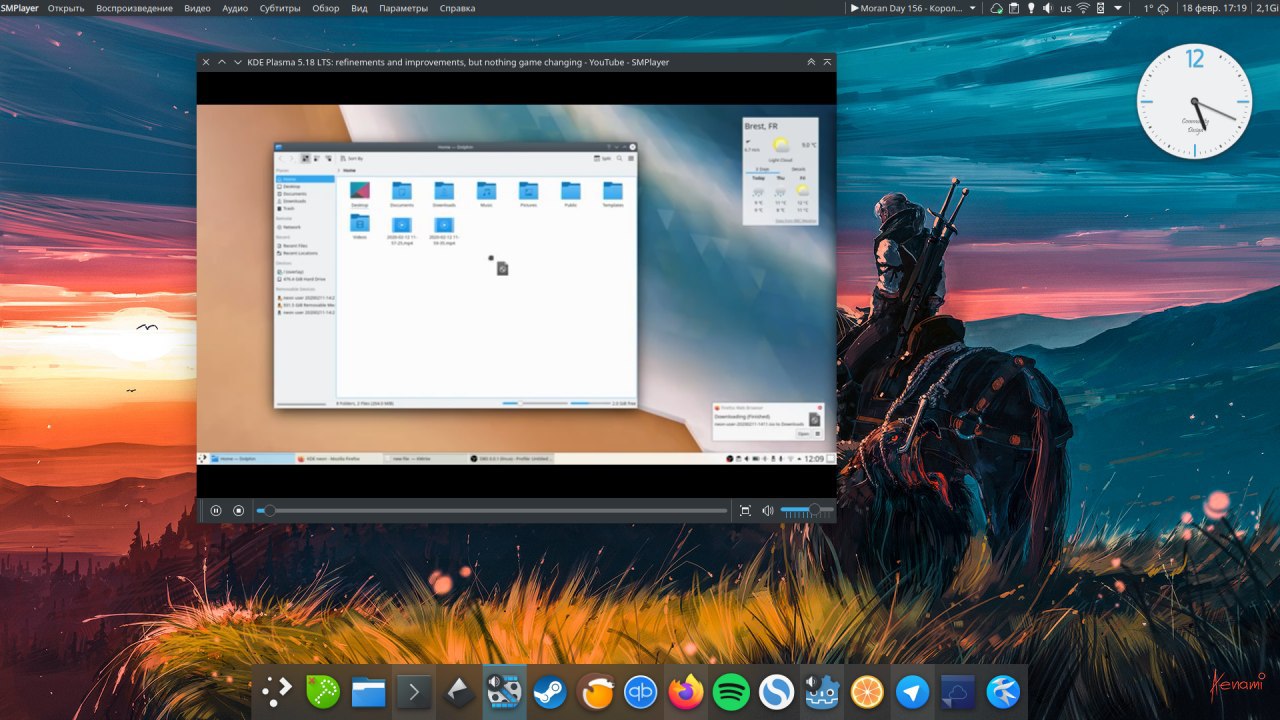Open the Видео menu
Screen dimensions: 1280x720
198,8
